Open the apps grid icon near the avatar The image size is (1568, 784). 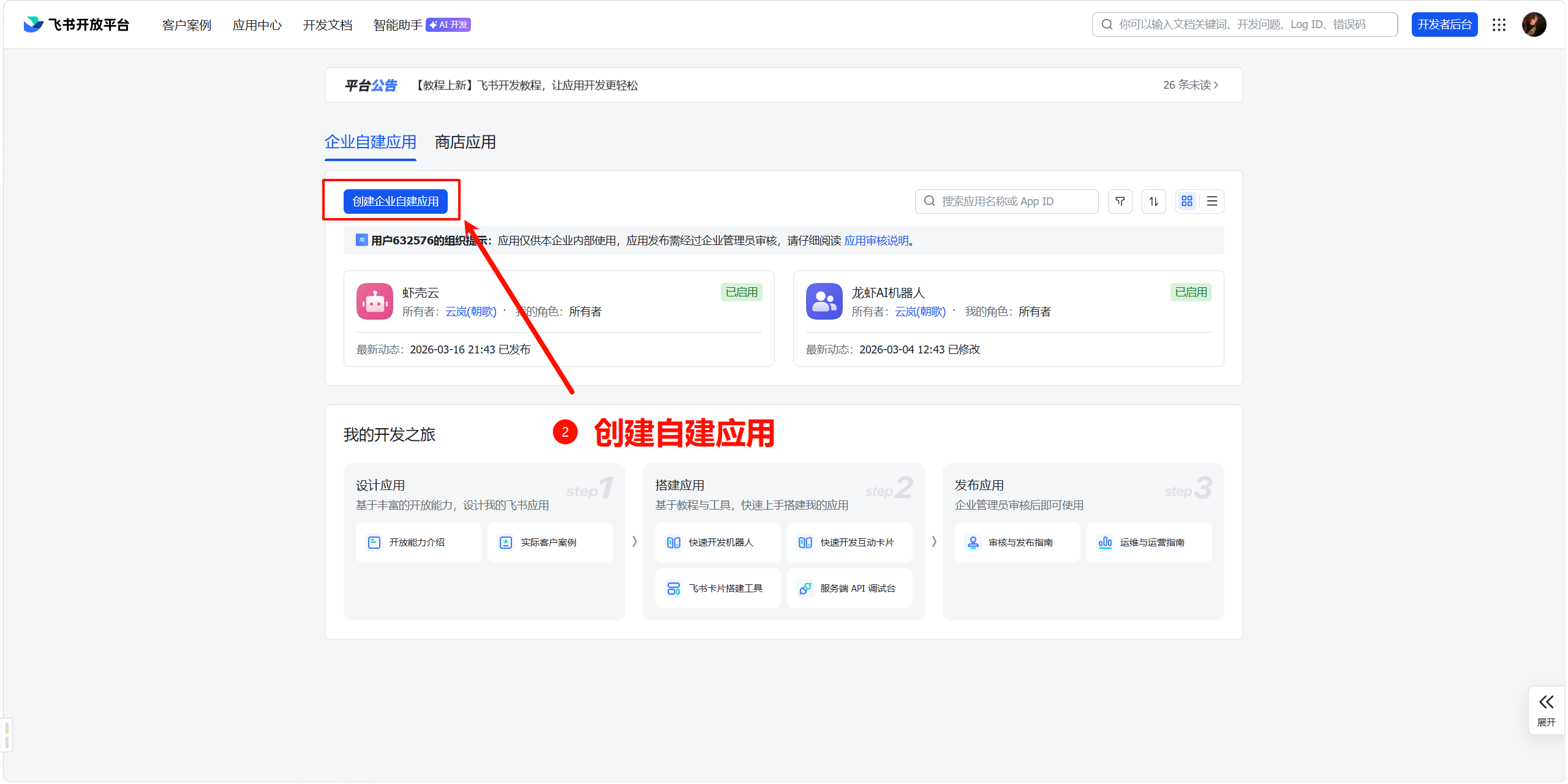point(1499,24)
